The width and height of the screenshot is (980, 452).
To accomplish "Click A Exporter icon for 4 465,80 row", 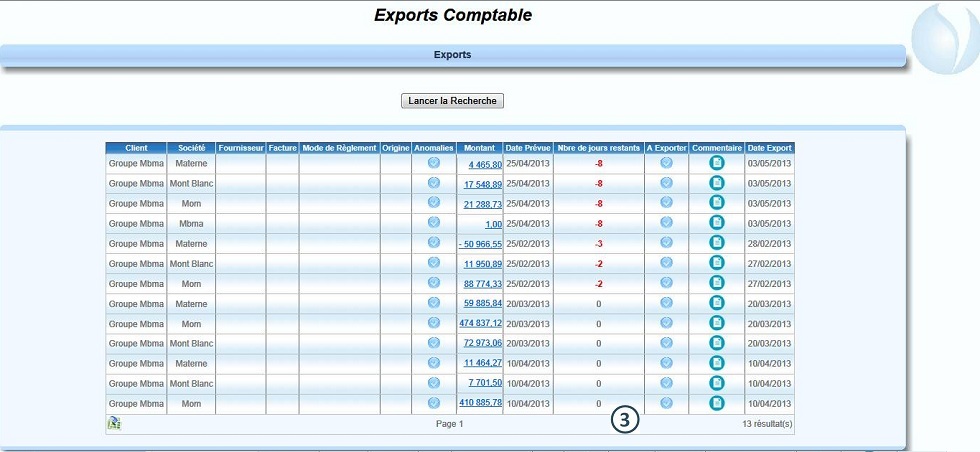I will 666,163.
